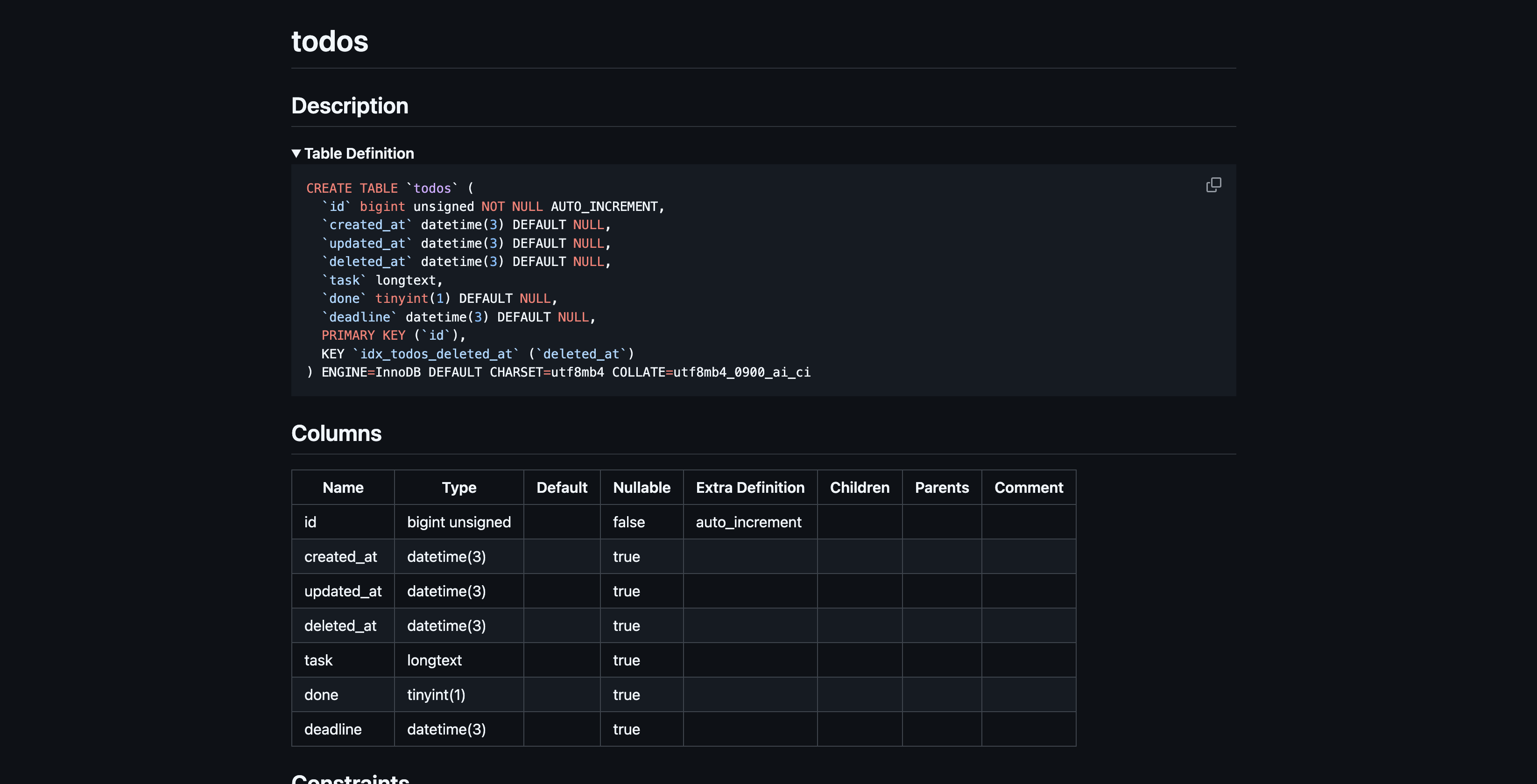The width and height of the screenshot is (1537, 784).
Task: Copy the CREATE TABLE definition snippet
Action: [x=1213, y=185]
